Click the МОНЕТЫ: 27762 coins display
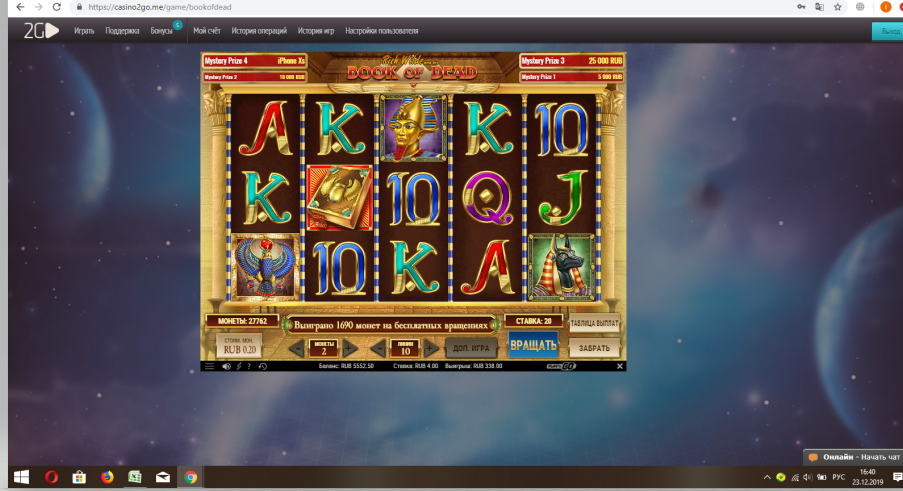This screenshot has height=491, width=903. 242,321
